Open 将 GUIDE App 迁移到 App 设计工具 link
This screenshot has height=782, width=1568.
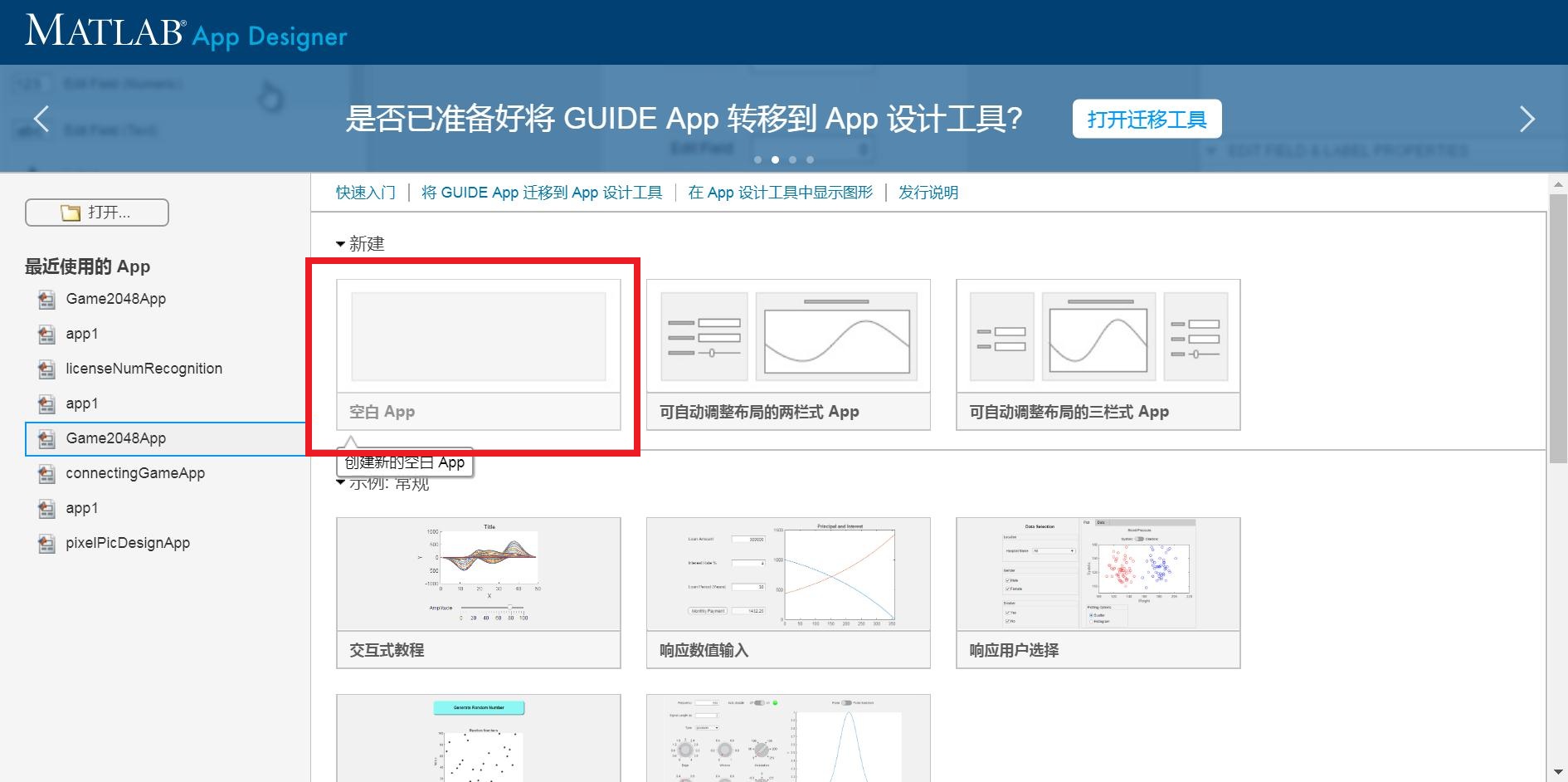pos(542,193)
